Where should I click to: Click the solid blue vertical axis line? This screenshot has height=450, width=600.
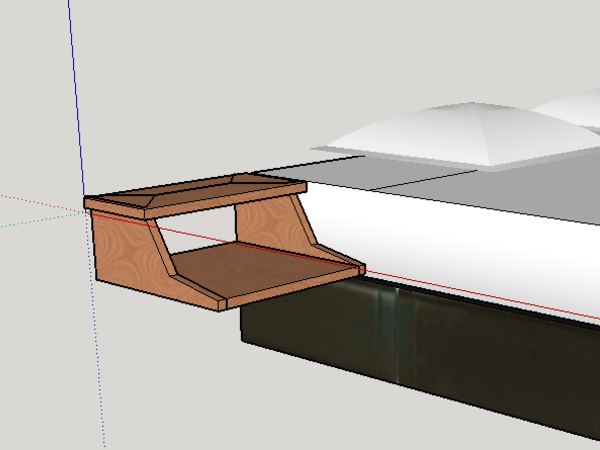[x=76, y=100]
